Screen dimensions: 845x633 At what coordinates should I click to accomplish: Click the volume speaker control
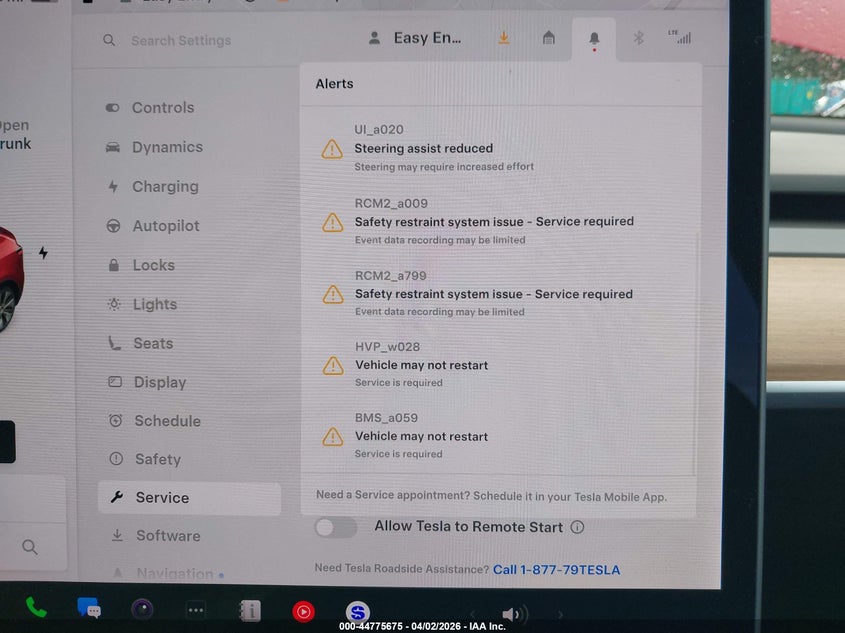click(513, 614)
